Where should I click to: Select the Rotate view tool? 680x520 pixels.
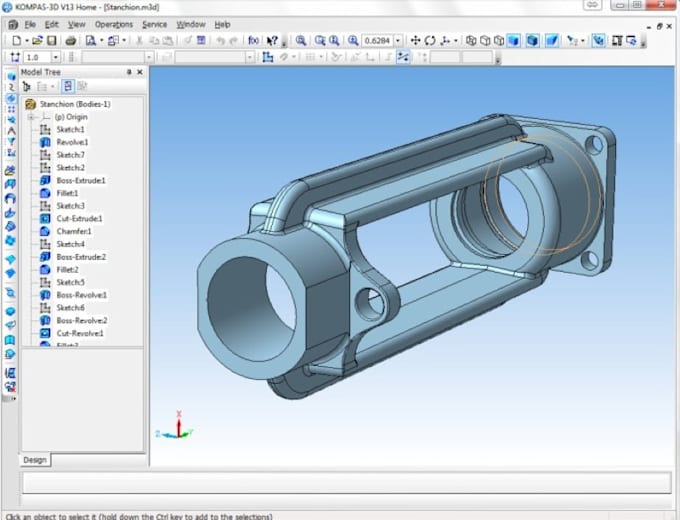pyautogui.click(x=430, y=40)
